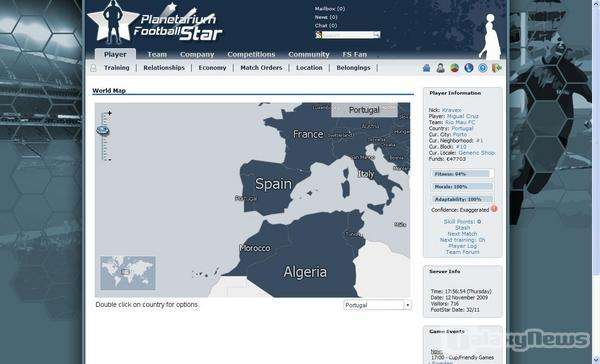600x364 pixels.
Task: Click the dark blue globe toolbar icon
Action: coord(469,68)
